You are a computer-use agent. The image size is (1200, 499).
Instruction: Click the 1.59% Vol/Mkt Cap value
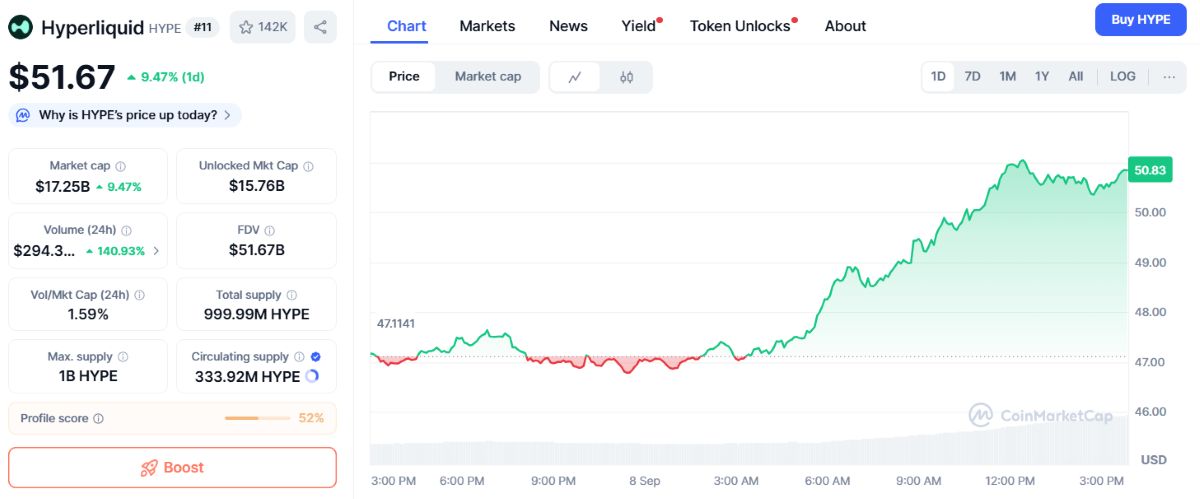coord(88,314)
